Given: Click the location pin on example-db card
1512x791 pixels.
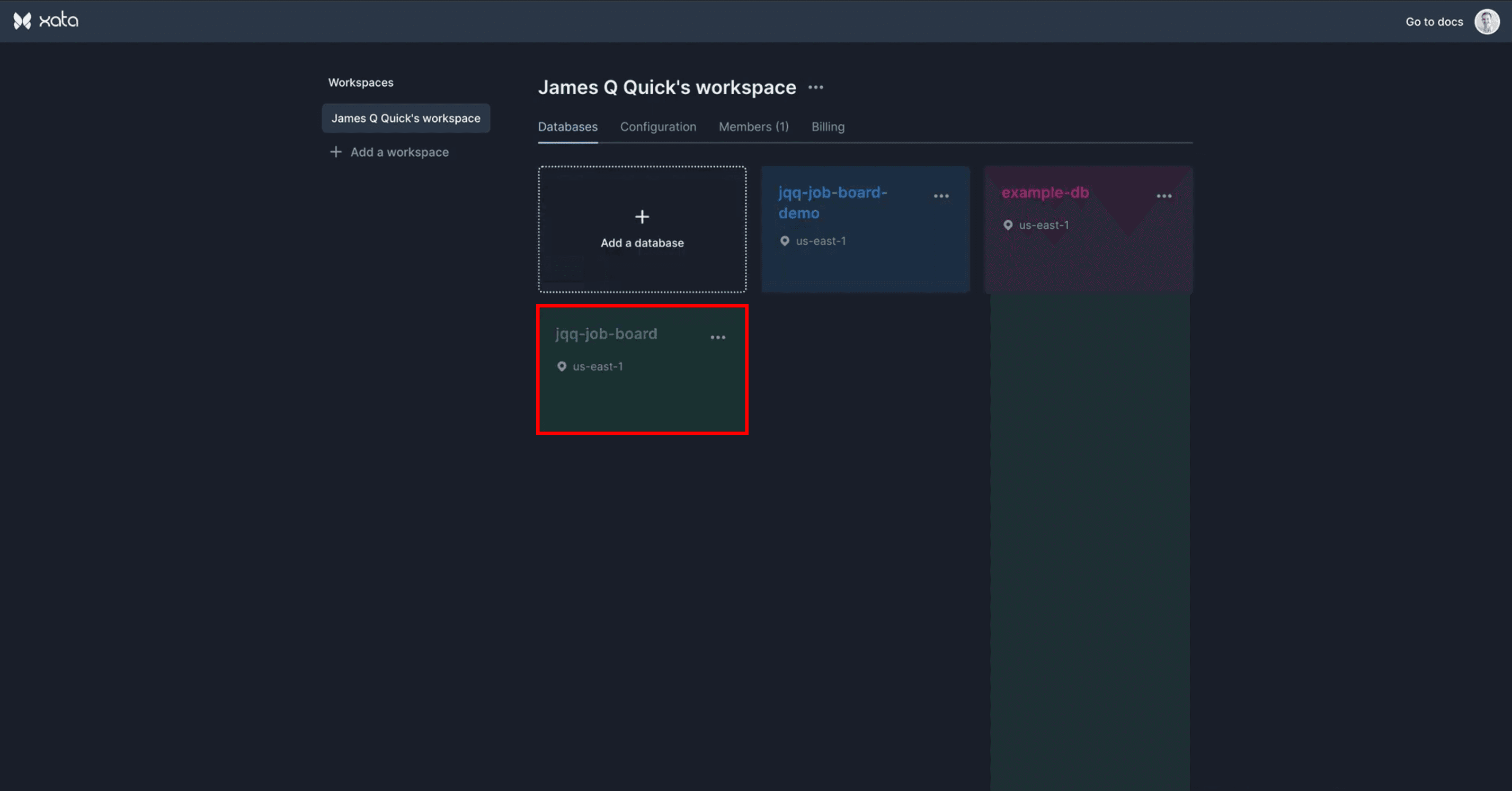Looking at the screenshot, I should [x=1007, y=226].
